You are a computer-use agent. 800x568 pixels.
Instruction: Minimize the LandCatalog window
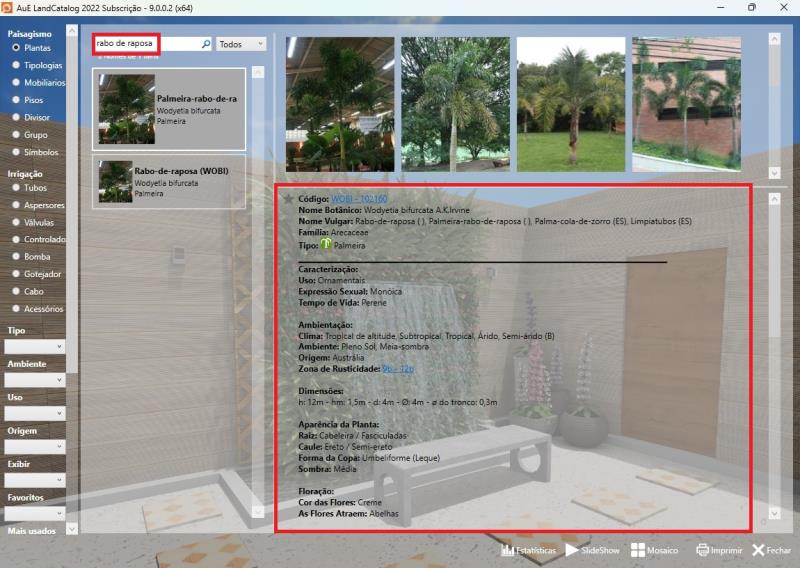[x=720, y=8]
